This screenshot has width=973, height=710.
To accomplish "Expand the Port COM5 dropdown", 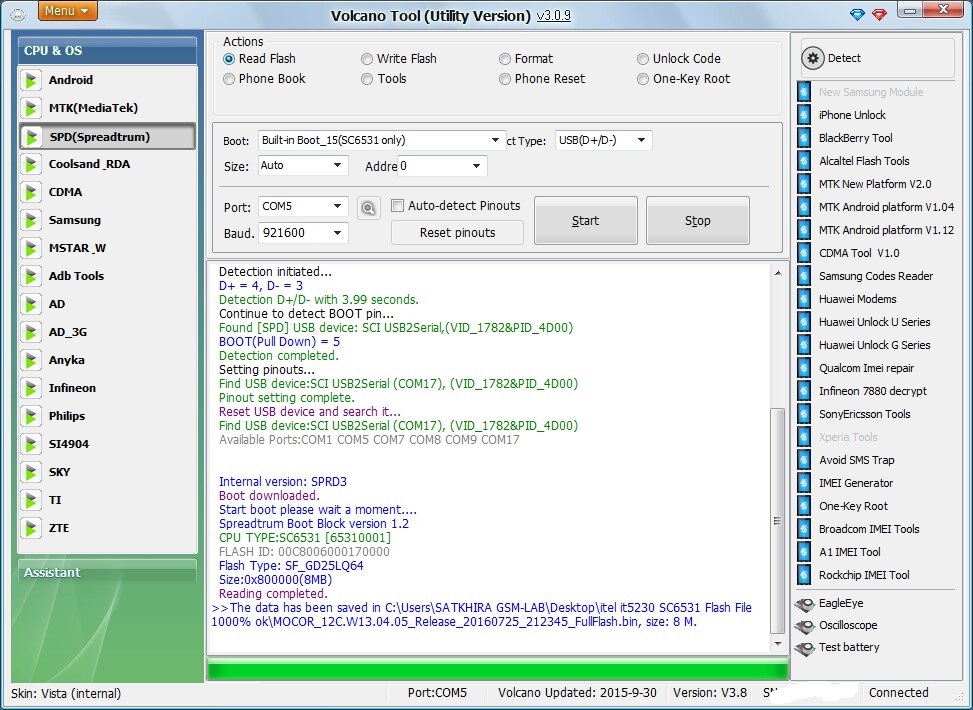I will [337, 206].
